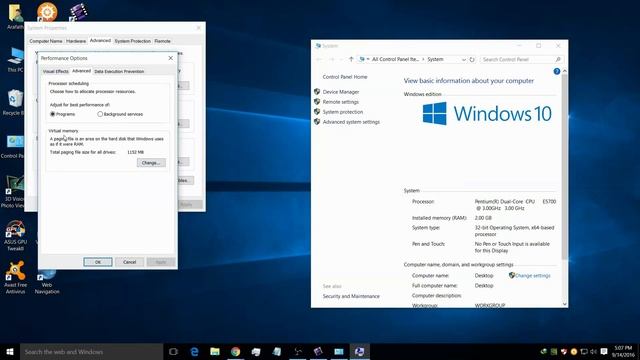The width and height of the screenshot is (640, 360).
Task: Click Change settings link for computer name
Action: point(533,276)
